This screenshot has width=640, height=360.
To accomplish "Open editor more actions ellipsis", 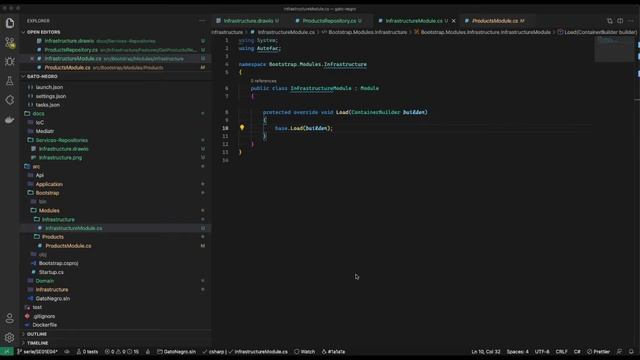I will pyautogui.click(x=631, y=21).
